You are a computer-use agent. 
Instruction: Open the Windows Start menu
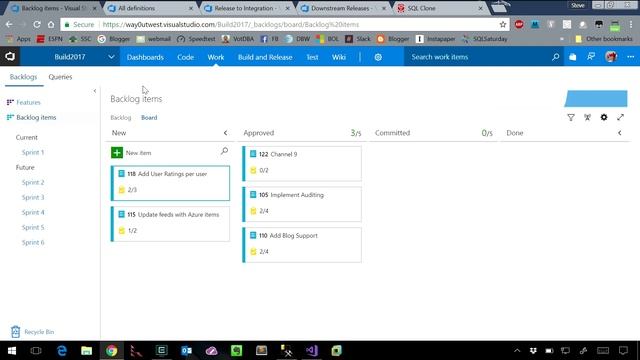tap(12, 351)
